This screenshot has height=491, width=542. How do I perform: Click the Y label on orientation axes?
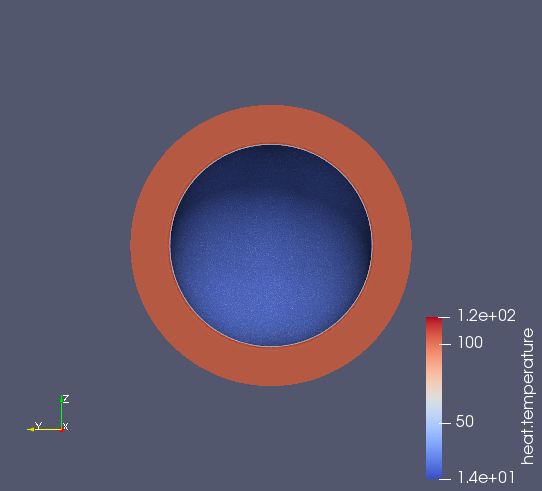click(38, 425)
